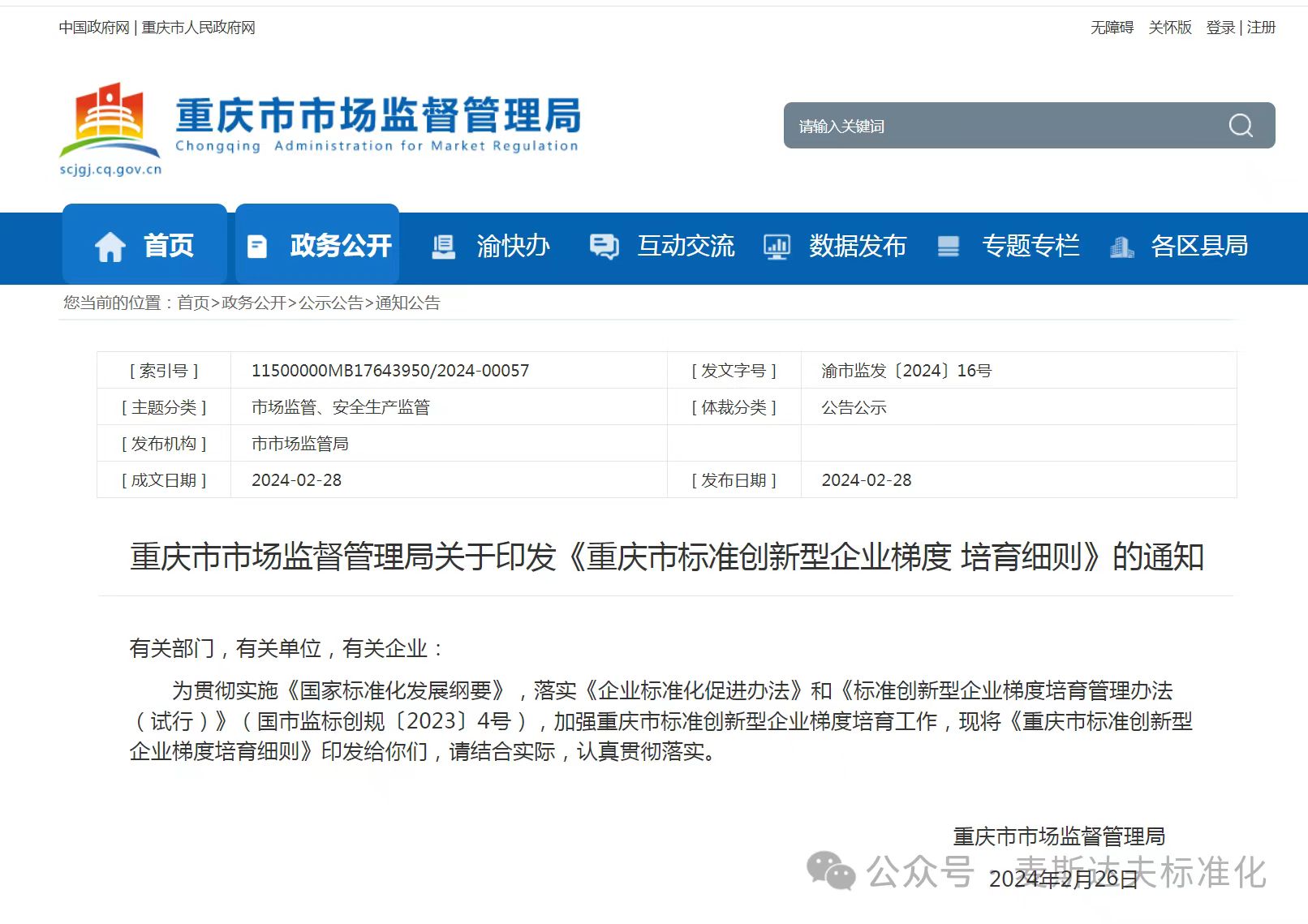Click the home icon beside 首页
Image resolution: width=1308 pixels, height=924 pixels.
coord(110,247)
